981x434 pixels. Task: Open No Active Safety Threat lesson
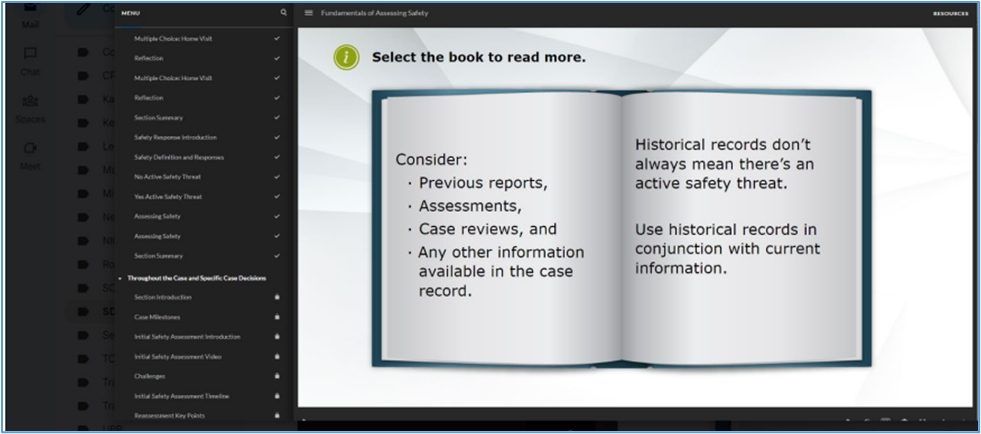click(167, 177)
